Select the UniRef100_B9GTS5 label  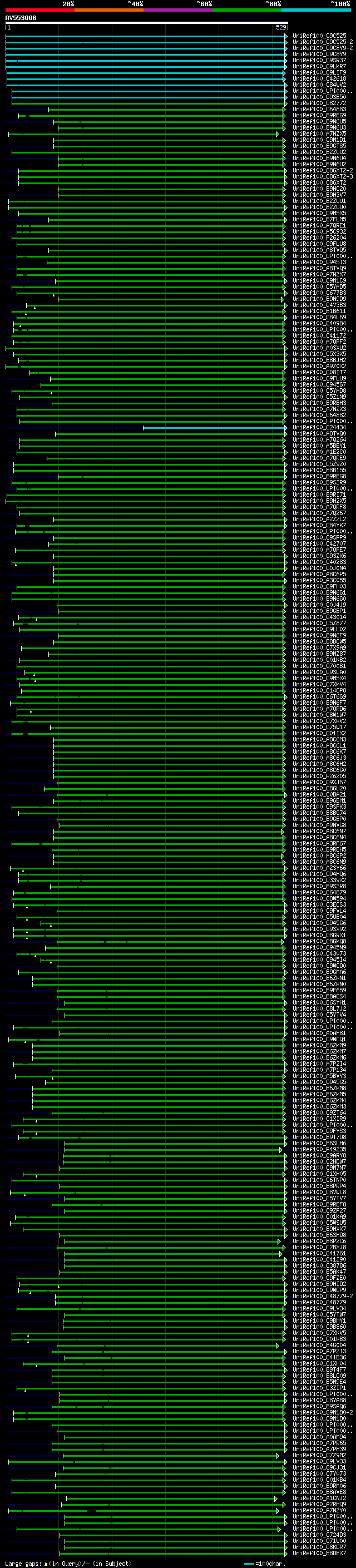point(319,146)
